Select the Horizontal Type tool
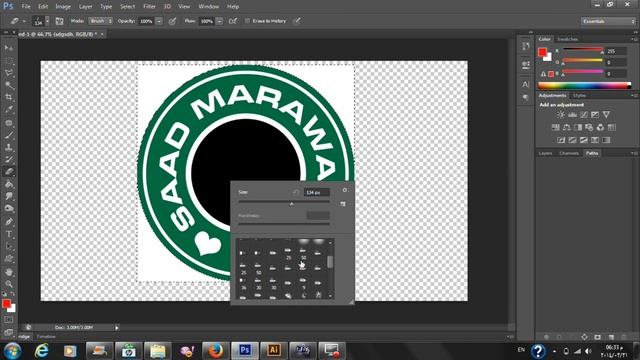The width and height of the screenshot is (640, 360). pyautogui.click(x=9, y=234)
